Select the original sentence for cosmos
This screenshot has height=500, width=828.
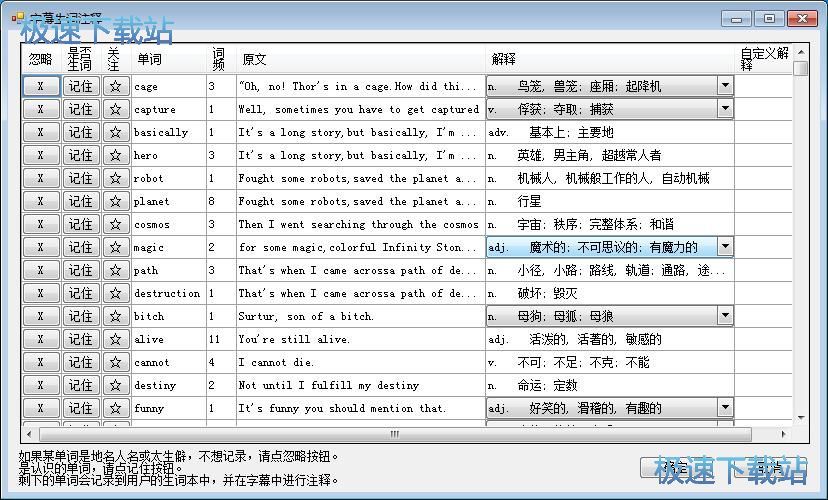[x=361, y=224]
